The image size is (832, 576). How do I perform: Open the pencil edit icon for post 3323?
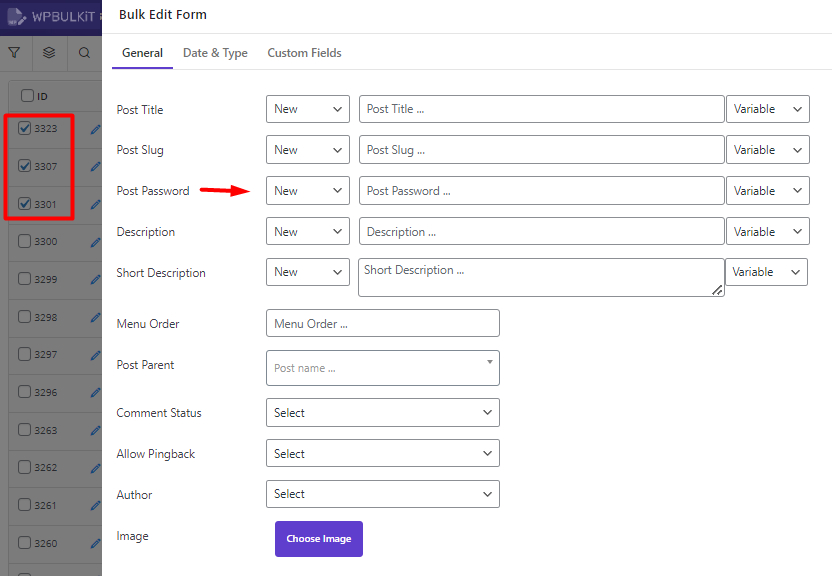96,128
